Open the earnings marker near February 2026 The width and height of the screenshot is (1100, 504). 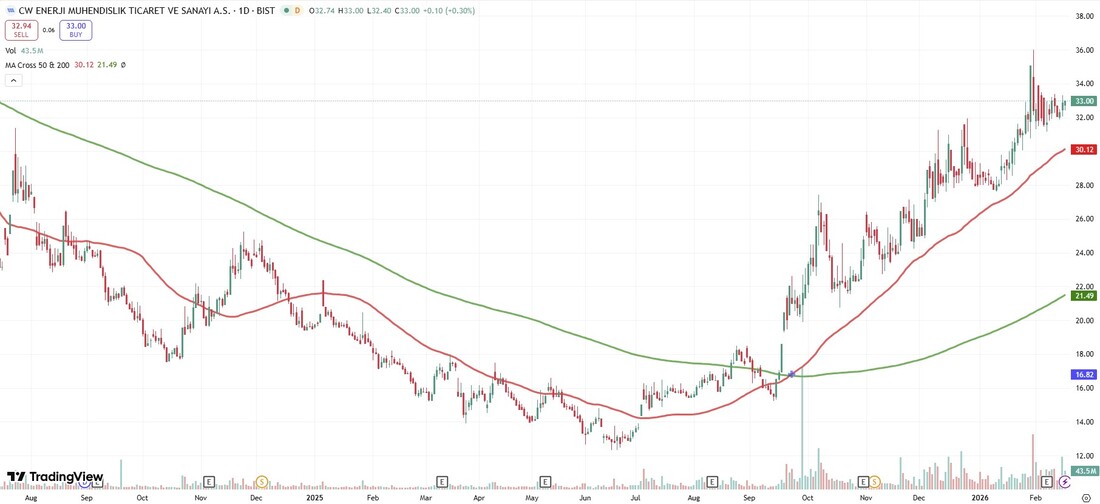1046,482
